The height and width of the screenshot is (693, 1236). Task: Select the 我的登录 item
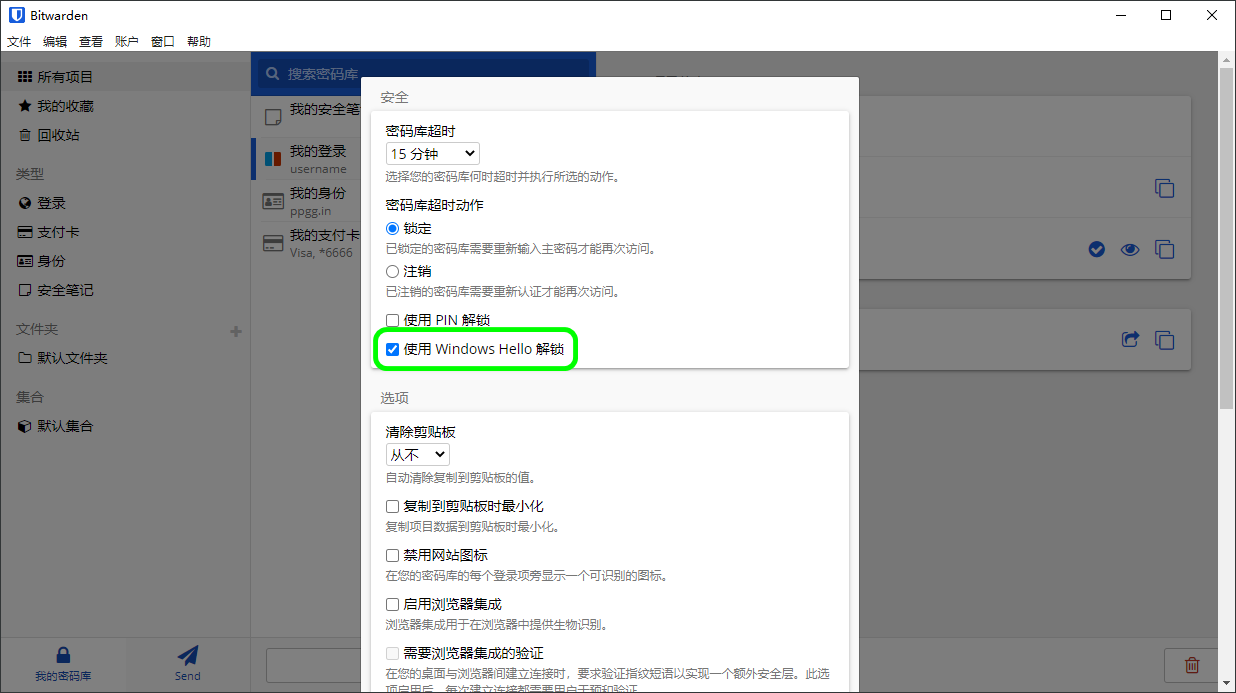[306, 159]
